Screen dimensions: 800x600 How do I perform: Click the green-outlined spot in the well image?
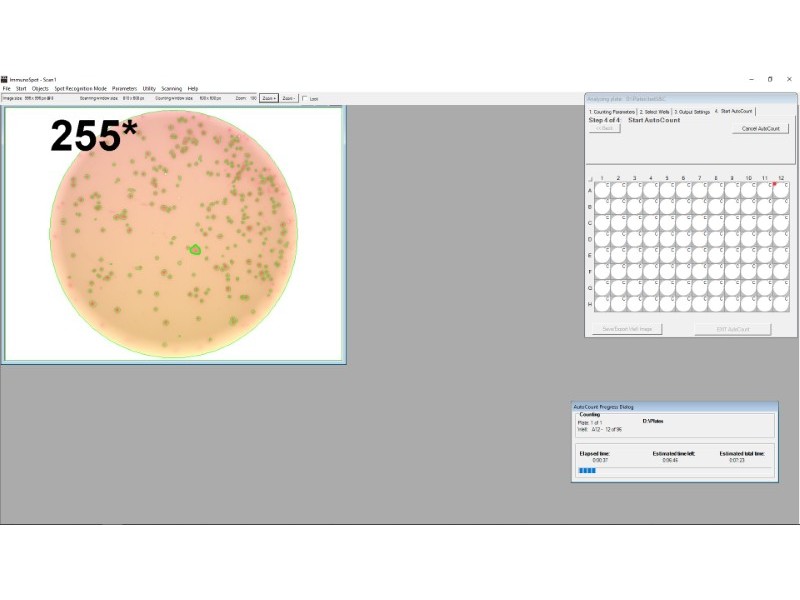coord(196,249)
